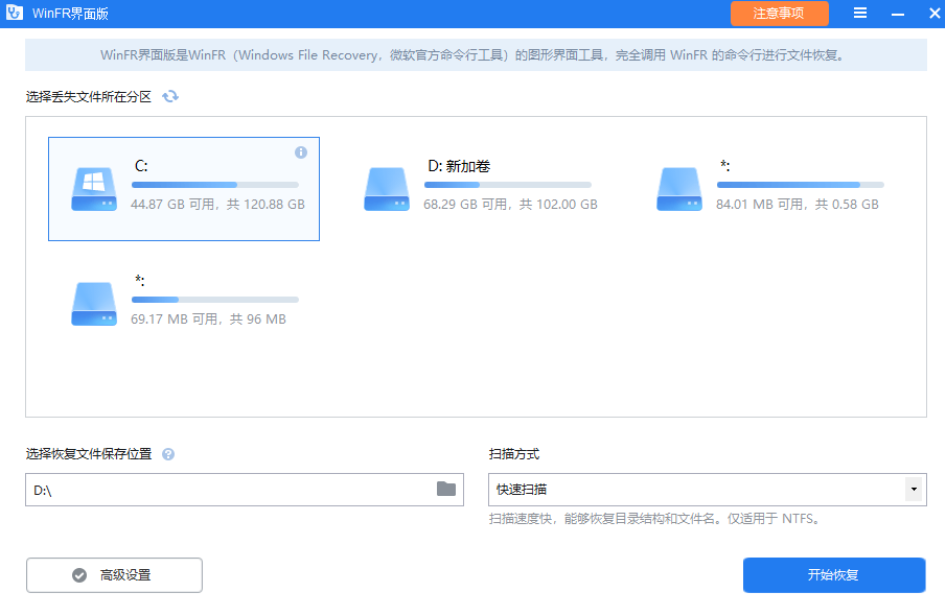Click the D: 新加卷 drive label
Image resolution: width=945 pixels, height=614 pixels.
pyautogui.click(x=459, y=166)
